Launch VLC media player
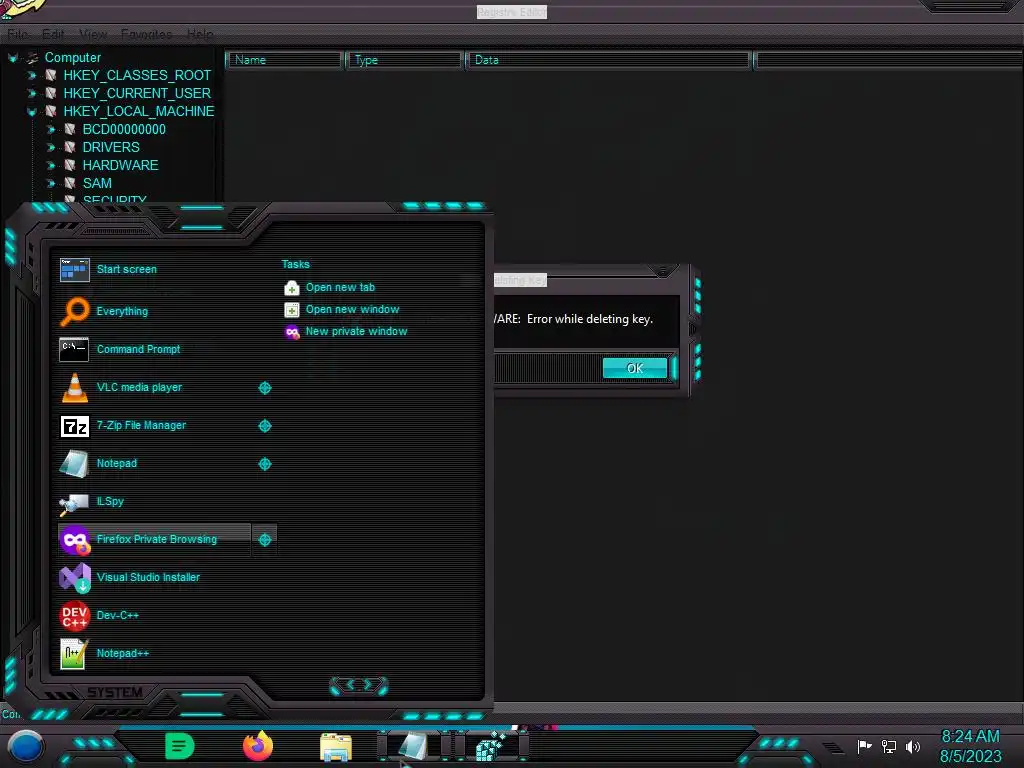1024x768 pixels. click(x=139, y=387)
